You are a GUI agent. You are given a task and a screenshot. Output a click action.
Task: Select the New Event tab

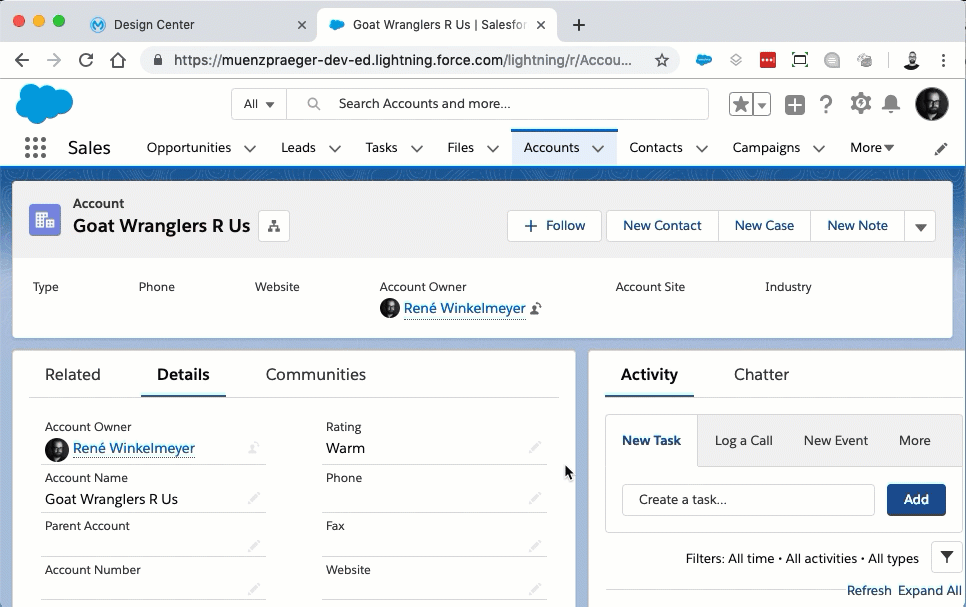pyautogui.click(x=835, y=441)
